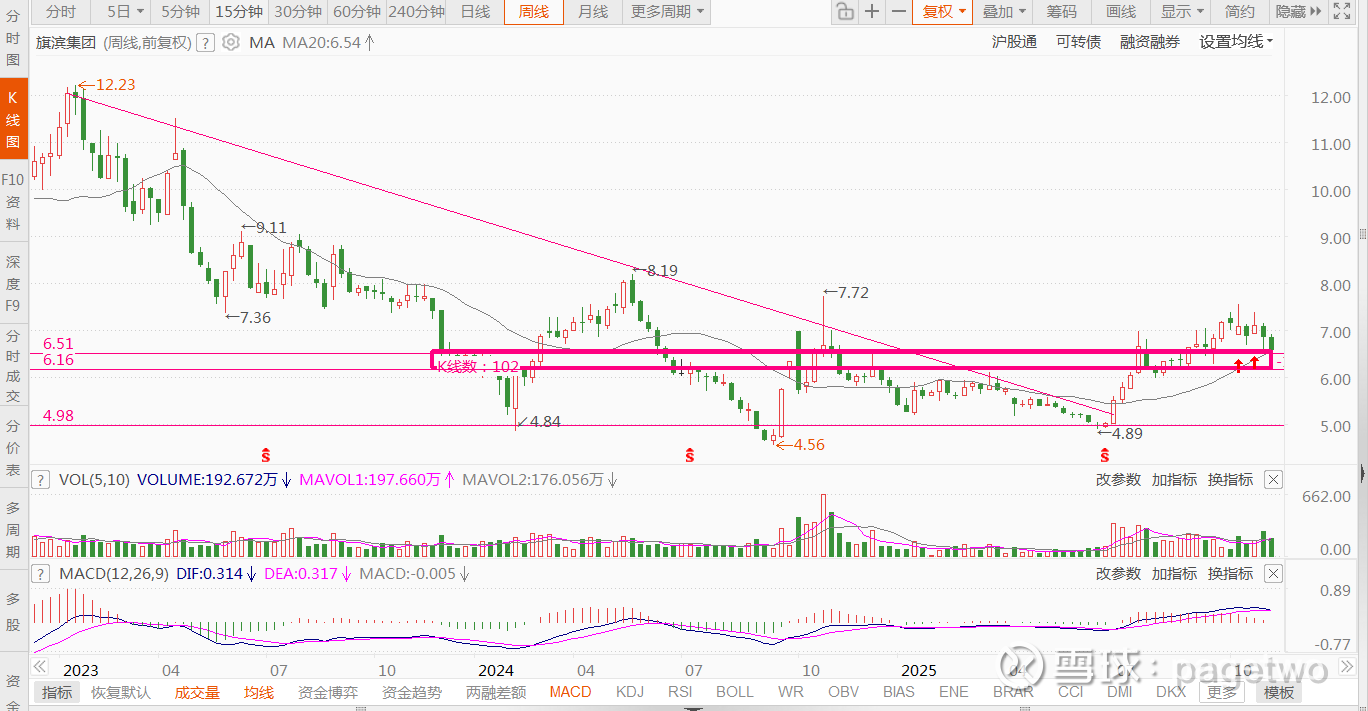This screenshot has width=1368, height=711.
Task: Select the 资金博弈 indicator
Action: click(328, 692)
